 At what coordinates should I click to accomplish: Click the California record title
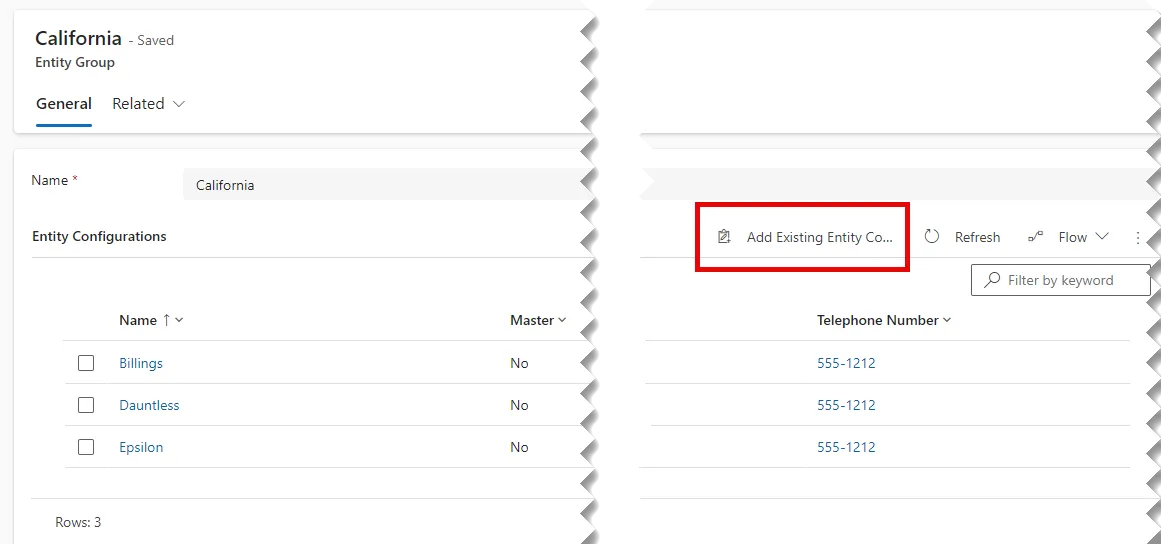[x=78, y=38]
